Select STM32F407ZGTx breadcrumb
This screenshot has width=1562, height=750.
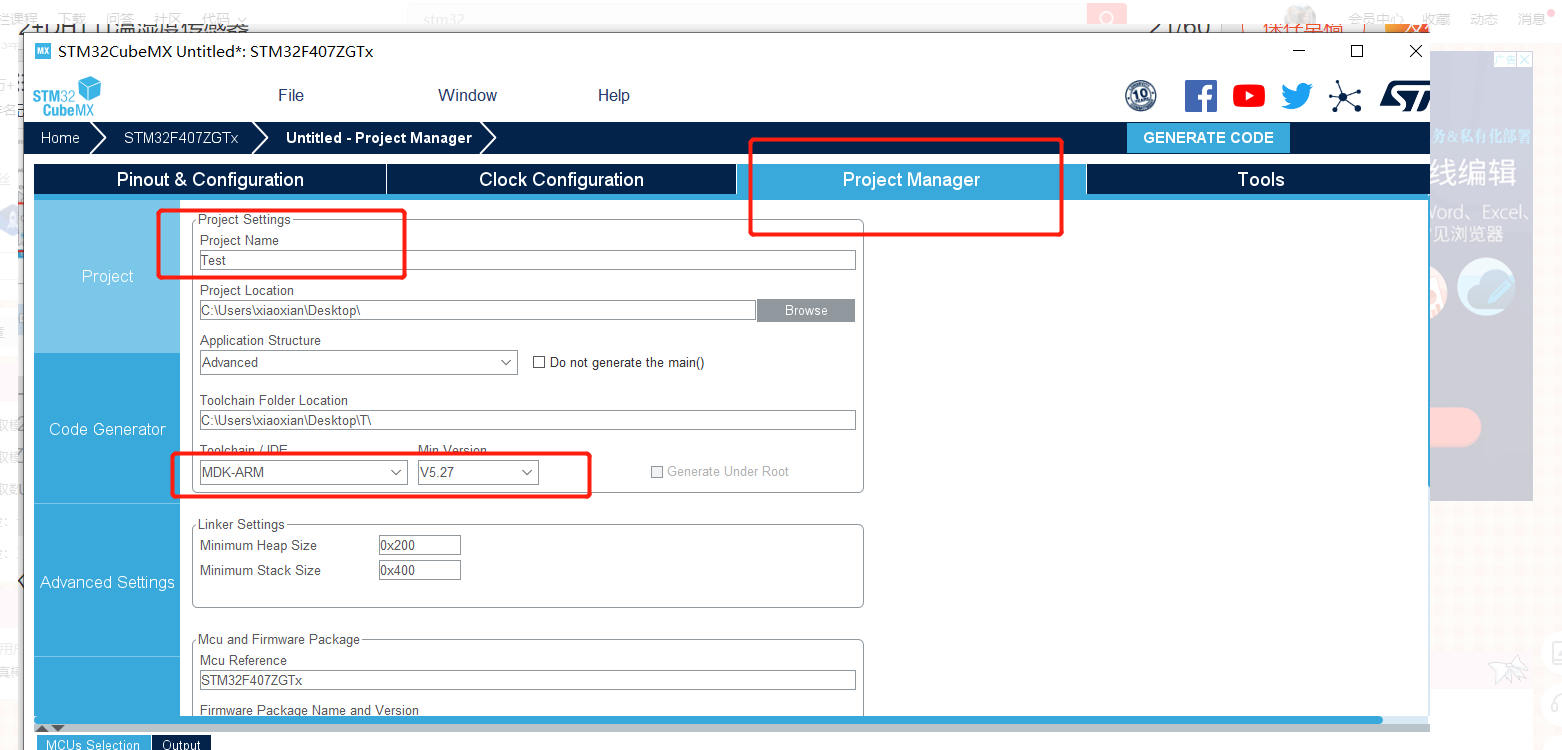point(181,138)
